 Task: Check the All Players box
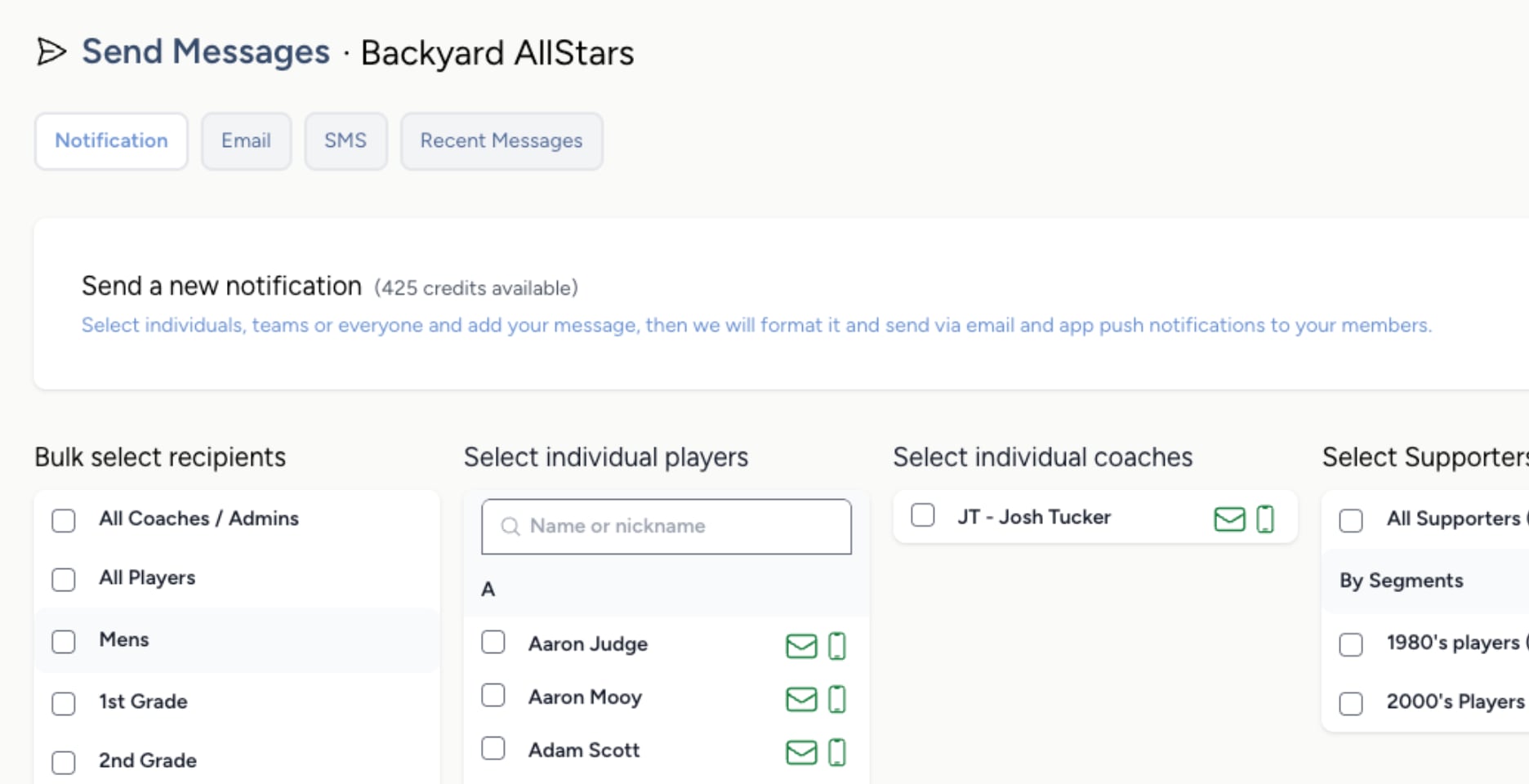64,580
